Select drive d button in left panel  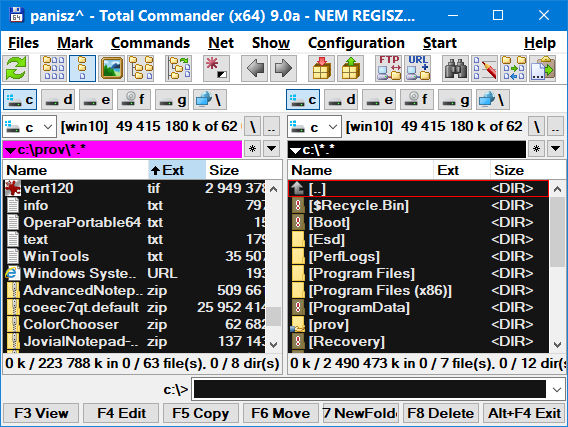(x=58, y=100)
